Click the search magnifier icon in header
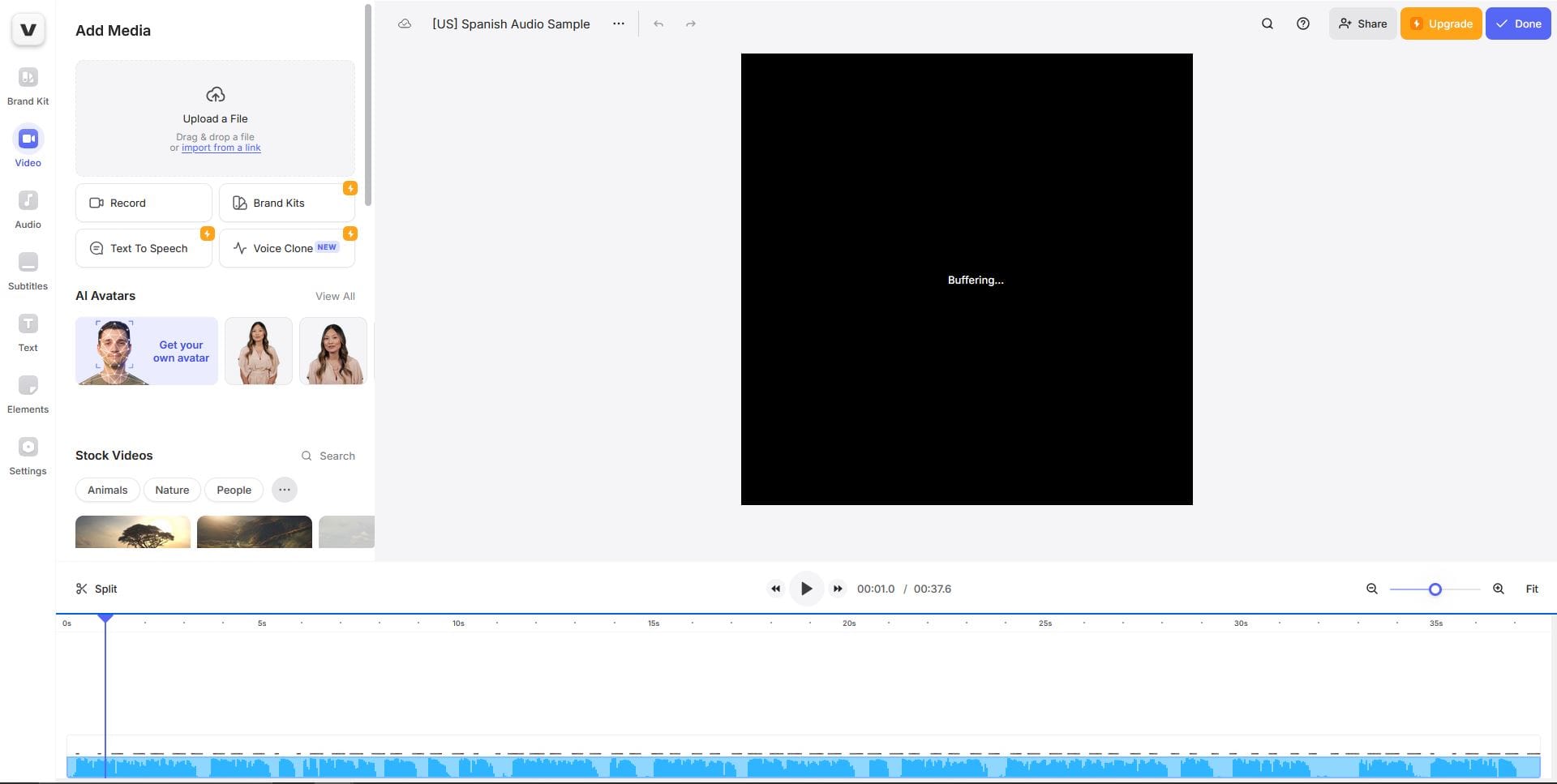1557x784 pixels. tap(1267, 24)
